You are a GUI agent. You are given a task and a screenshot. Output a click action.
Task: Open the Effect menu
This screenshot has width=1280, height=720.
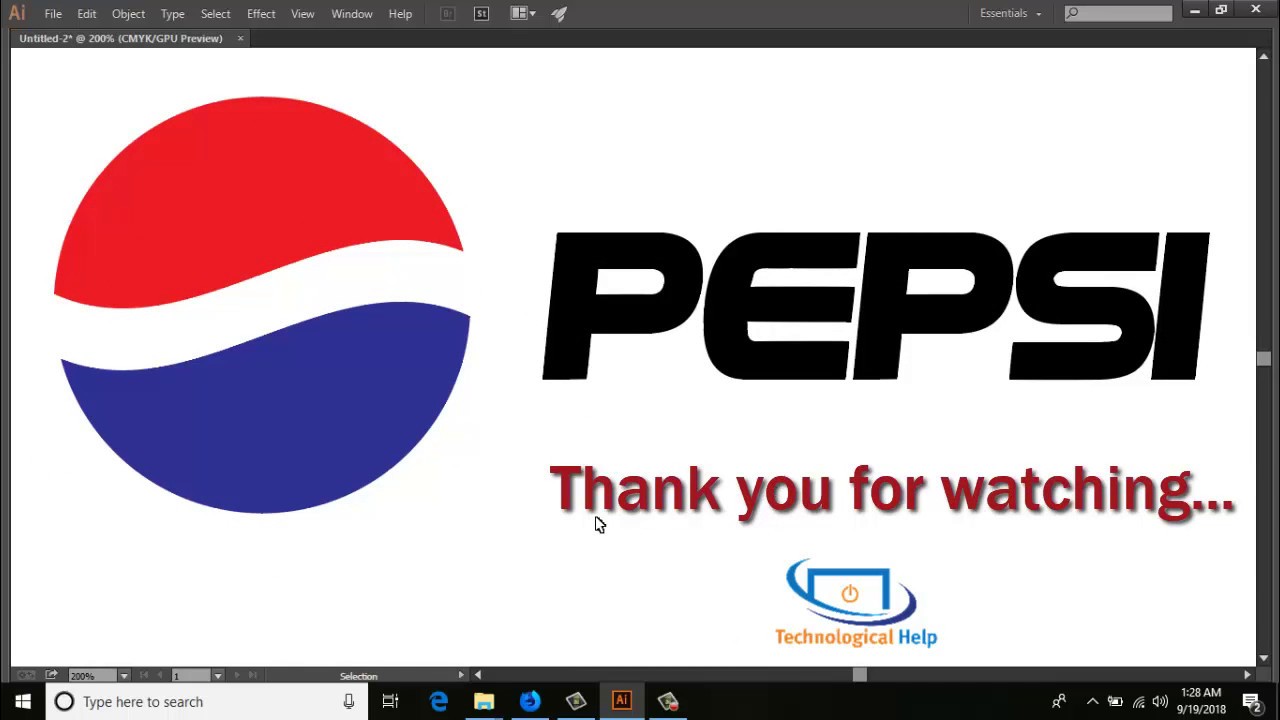coord(261,14)
